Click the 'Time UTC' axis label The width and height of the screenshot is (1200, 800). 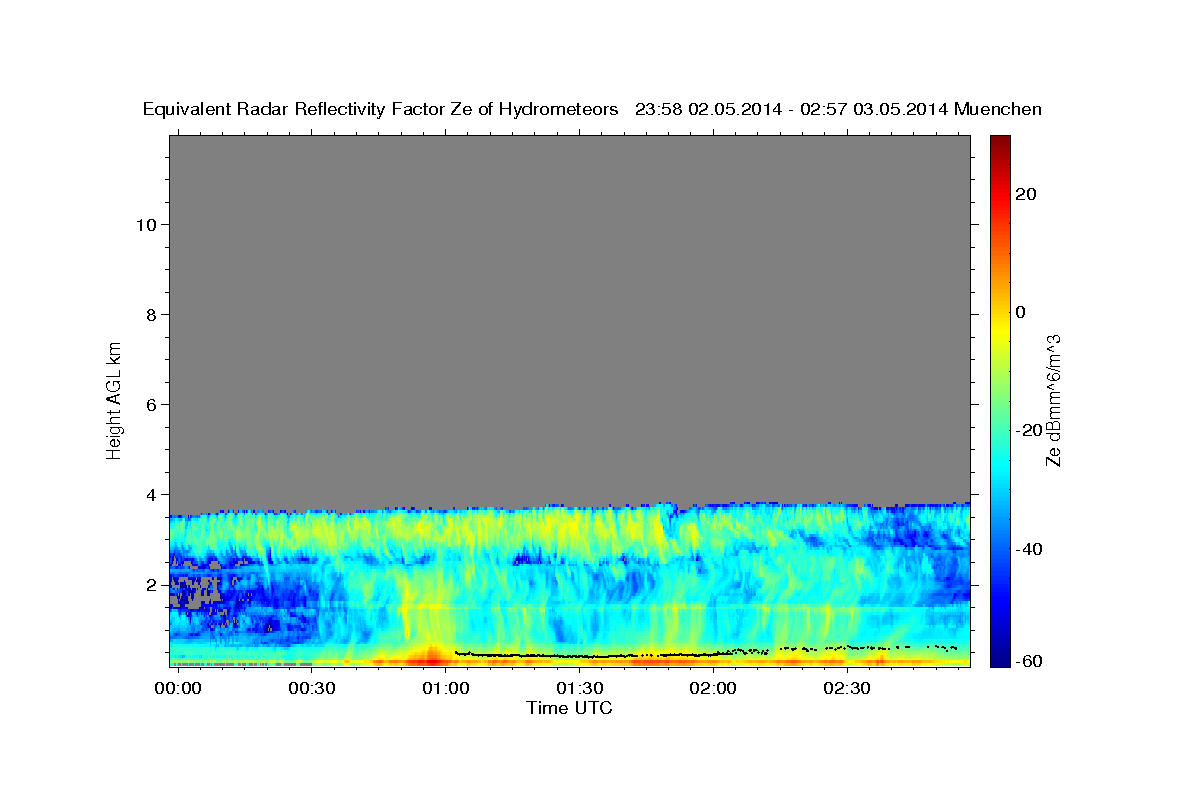click(569, 708)
